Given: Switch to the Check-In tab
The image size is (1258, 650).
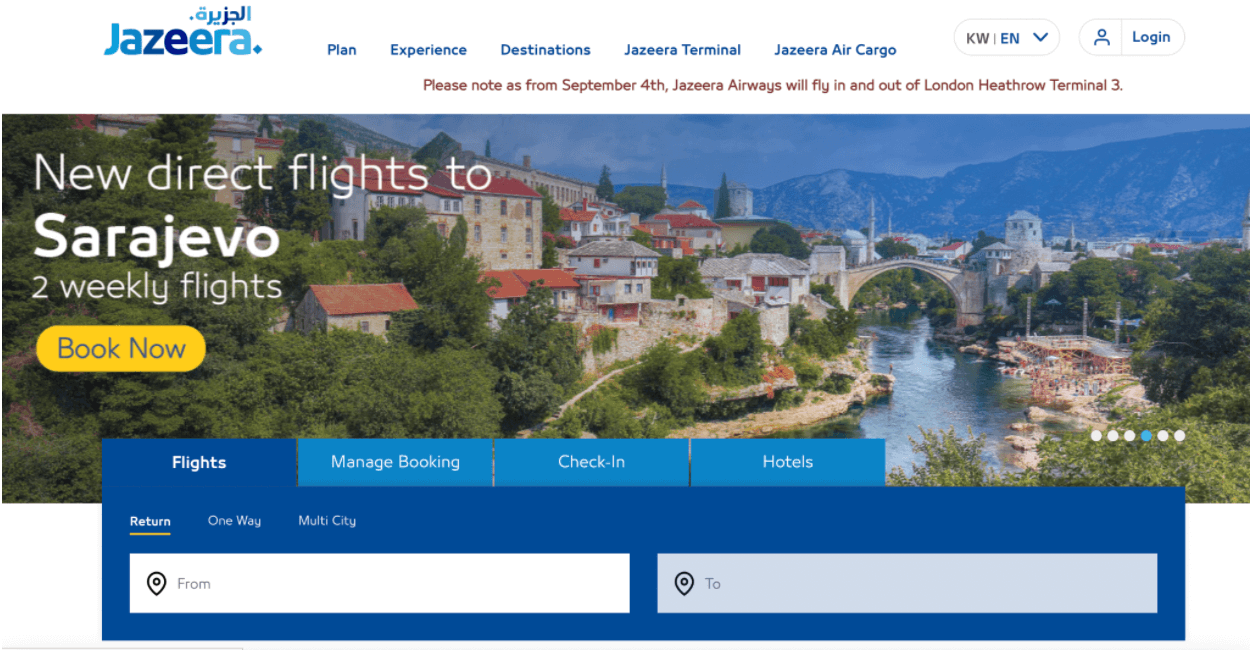Looking at the screenshot, I should 591,462.
